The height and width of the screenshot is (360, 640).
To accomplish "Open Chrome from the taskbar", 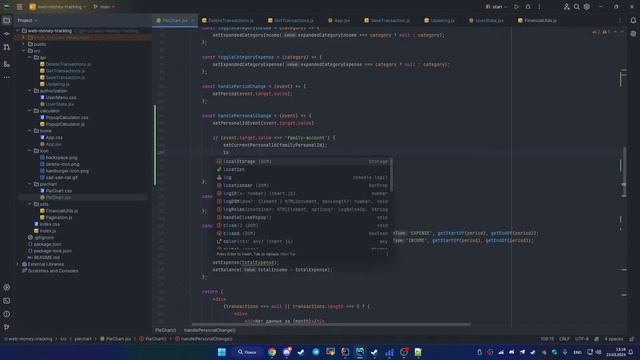I will pos(272,352).
